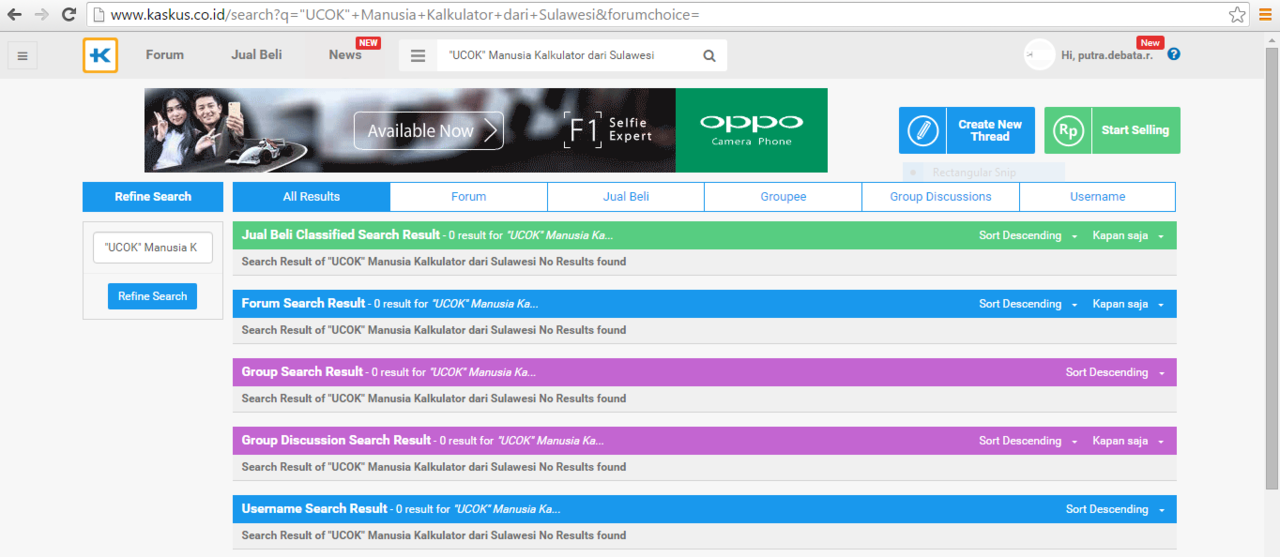Switch to the Username results tab
Viewport: 1280px width, 557px height.
coord(1098,197)
